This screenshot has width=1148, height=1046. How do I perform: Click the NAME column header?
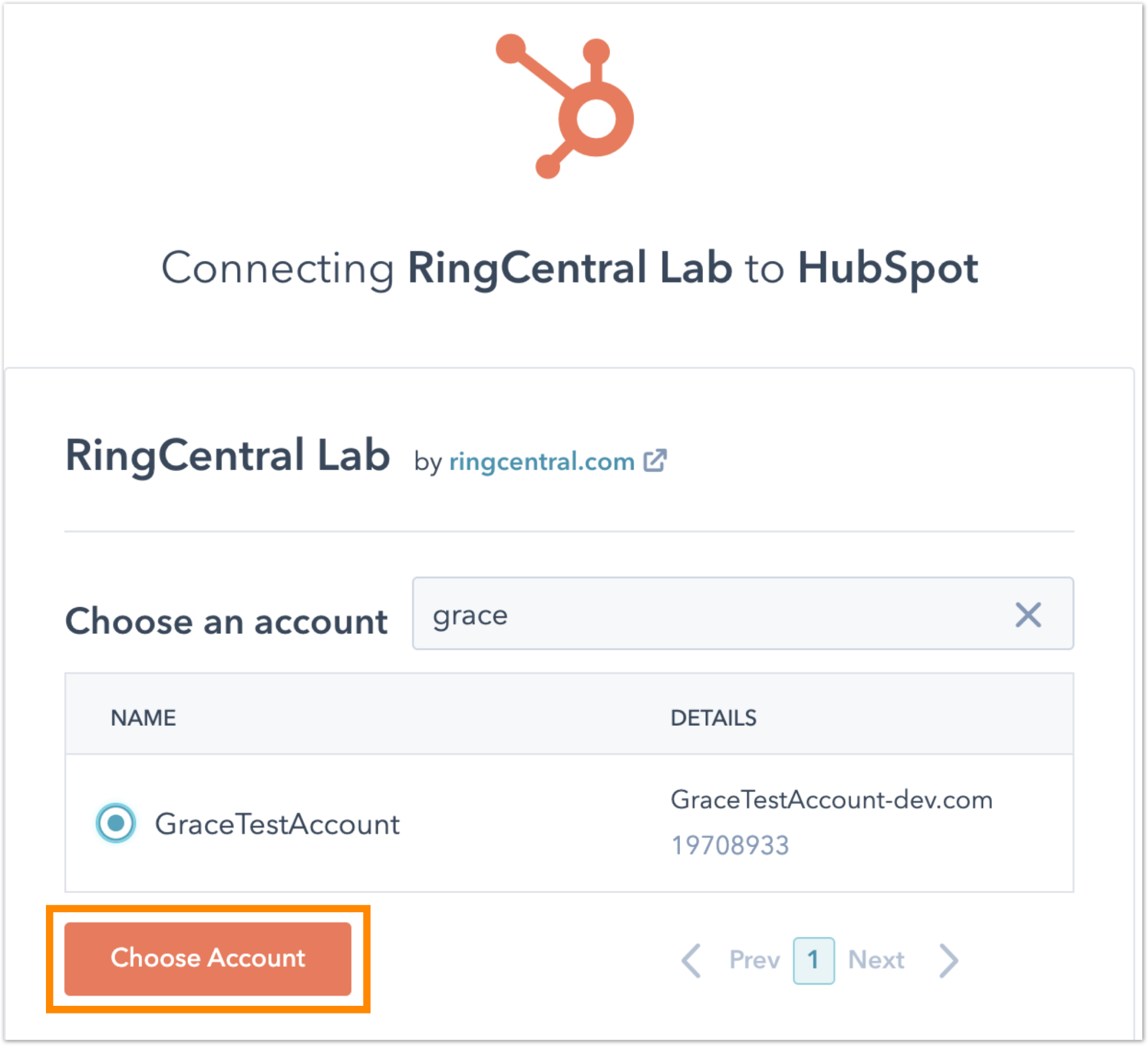pyautogui.click(x=144, y=718)
